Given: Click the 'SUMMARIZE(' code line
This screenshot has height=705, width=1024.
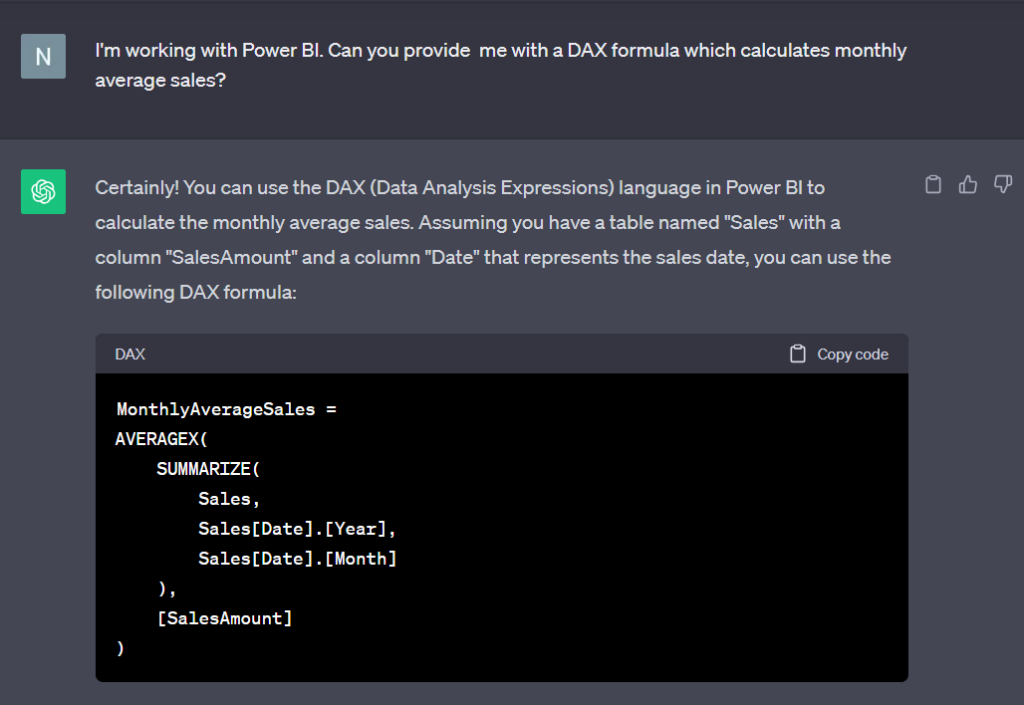Looking at the screenshot, I should click(208, 469).
